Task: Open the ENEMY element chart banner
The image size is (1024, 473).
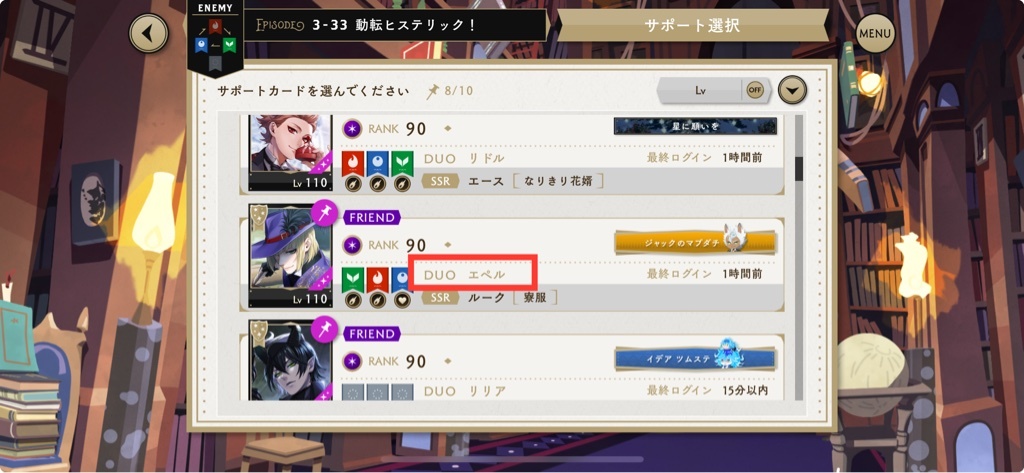Action: coord(216,38)
